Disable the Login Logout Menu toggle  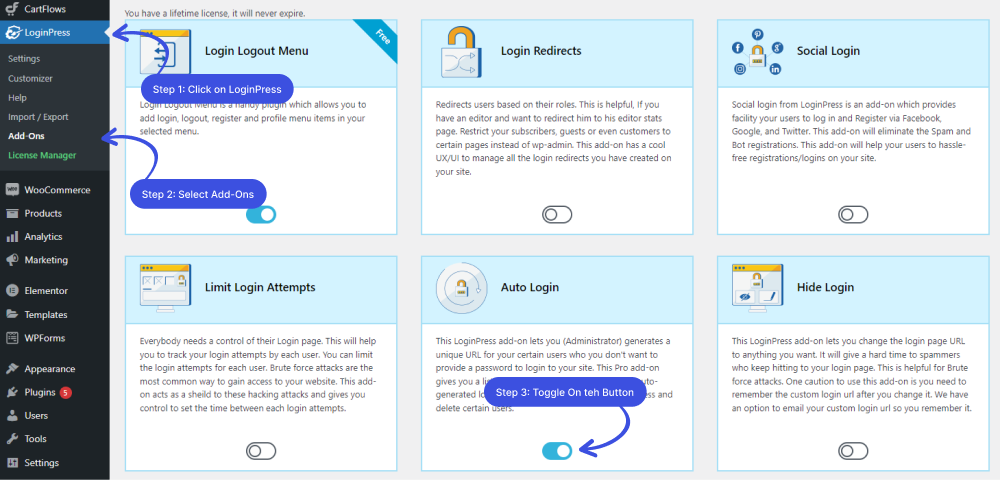point(261,215)
